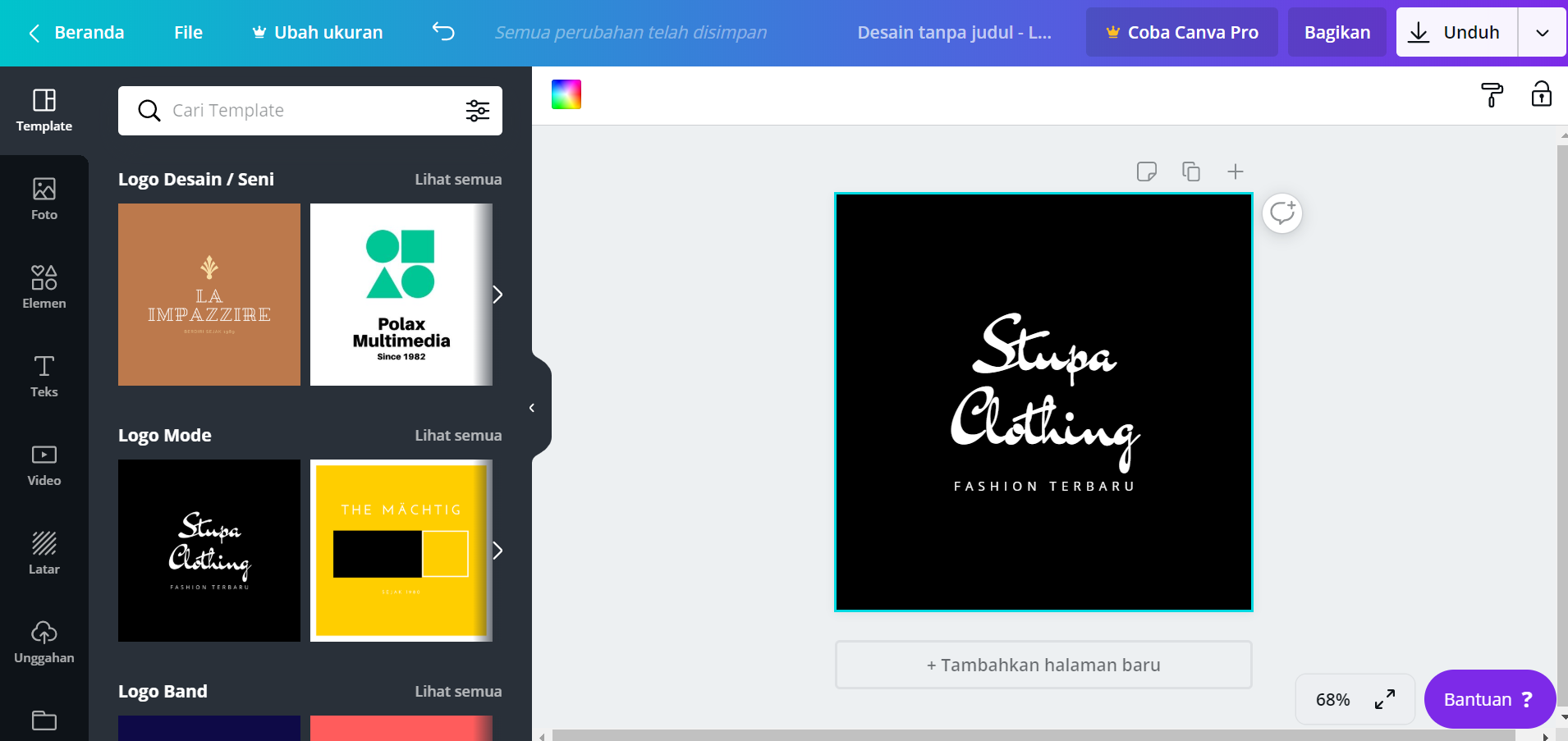Open the Foto sidebar panel

[x=44, y=199]
